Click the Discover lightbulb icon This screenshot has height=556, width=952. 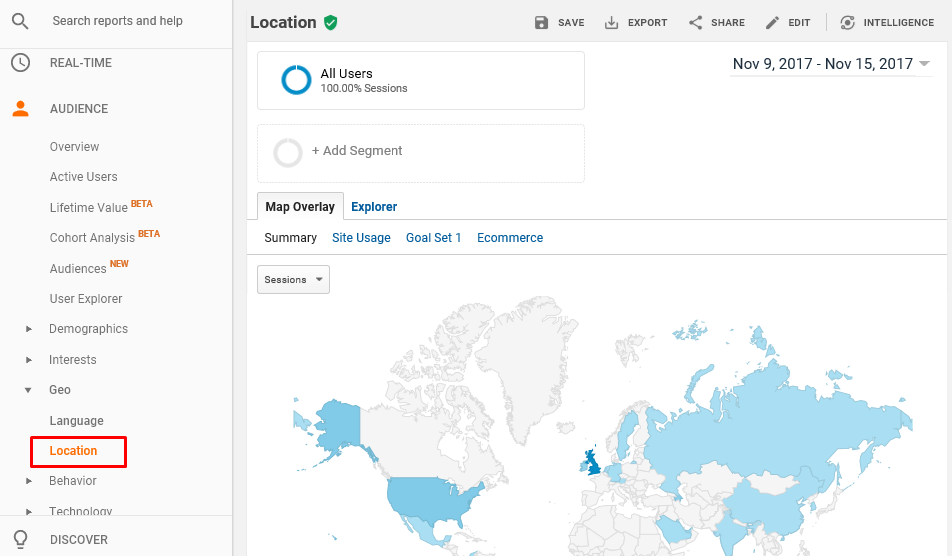click(x=20, y=539)
